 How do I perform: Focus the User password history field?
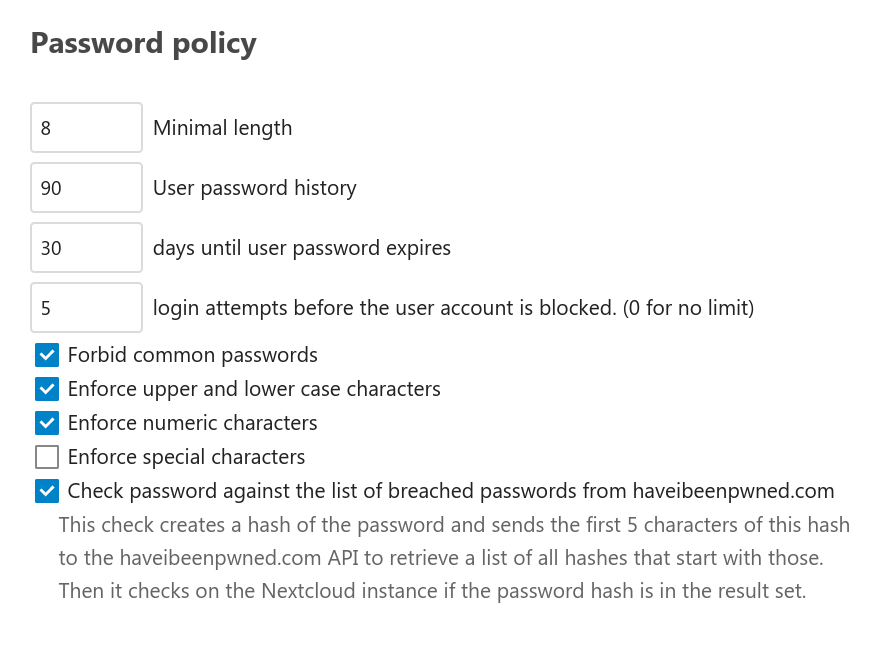pos(86,188)
